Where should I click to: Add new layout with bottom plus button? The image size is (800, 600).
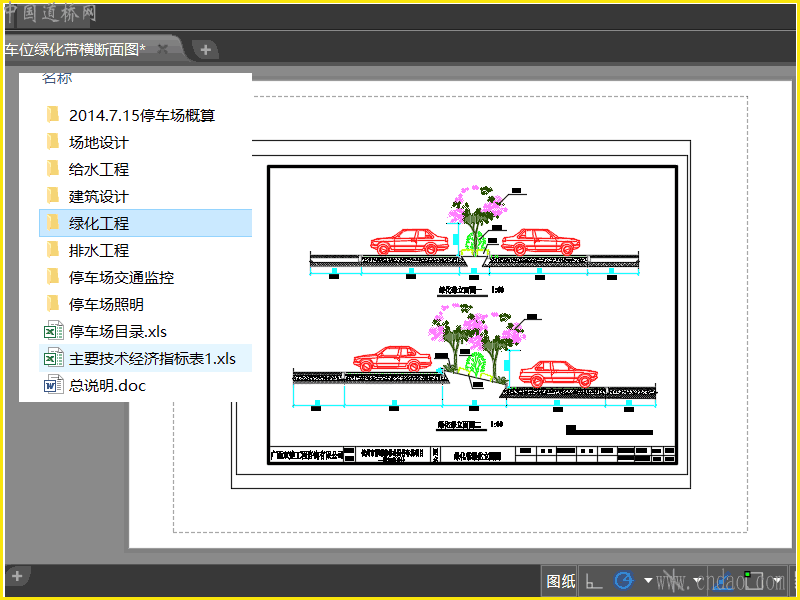17,576
